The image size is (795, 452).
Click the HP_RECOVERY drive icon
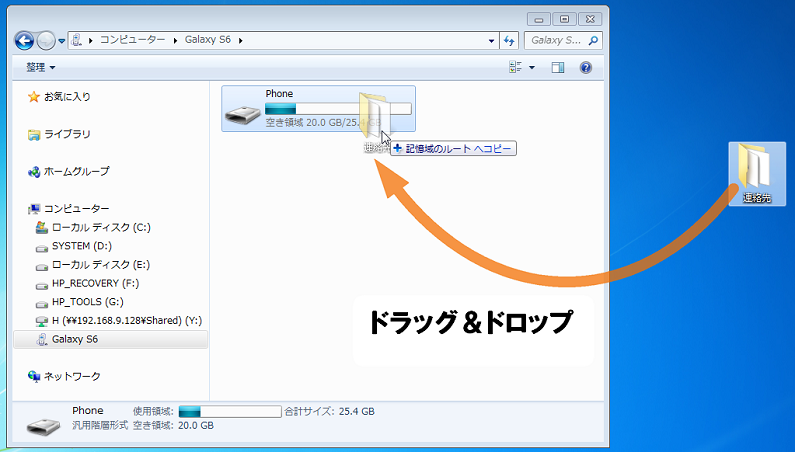point(42,286)
